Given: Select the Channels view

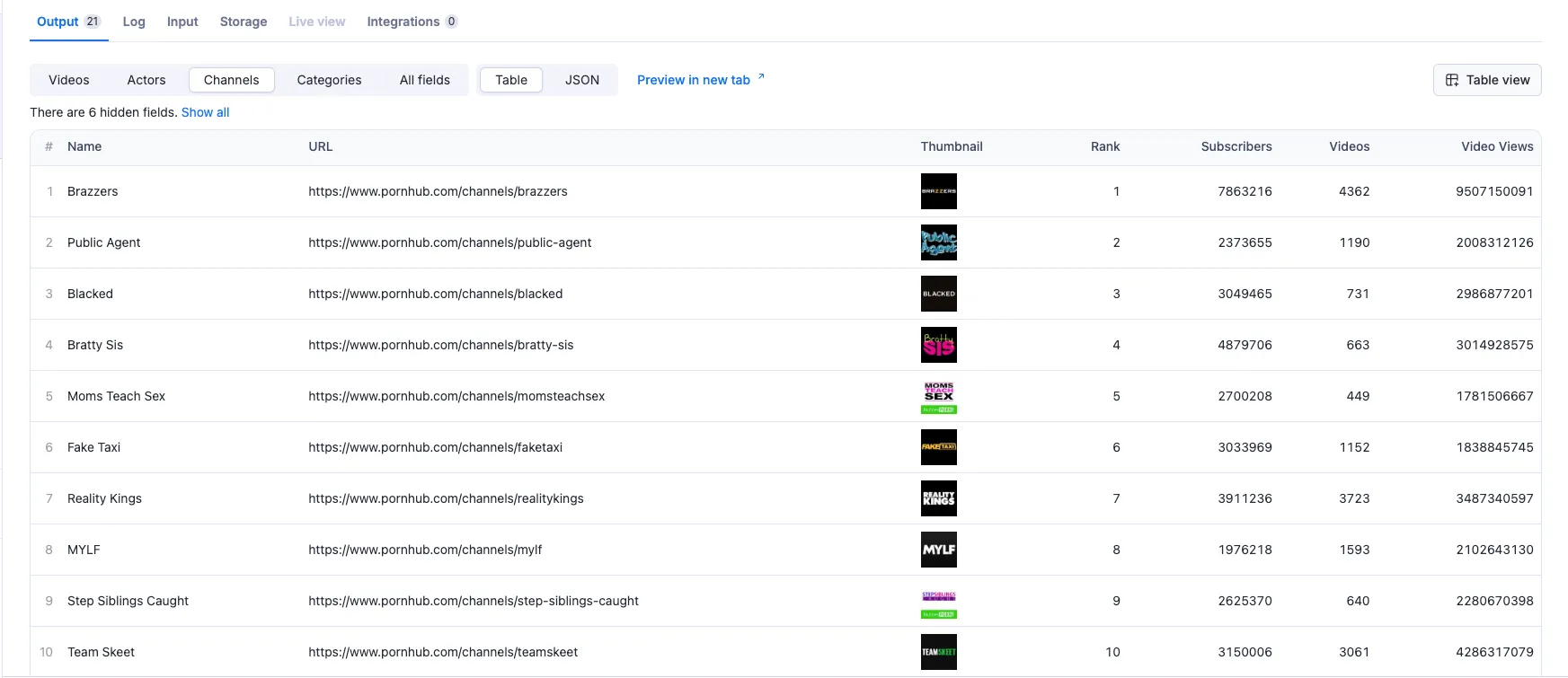Looking at the screenshot, I should coord(232,80).
